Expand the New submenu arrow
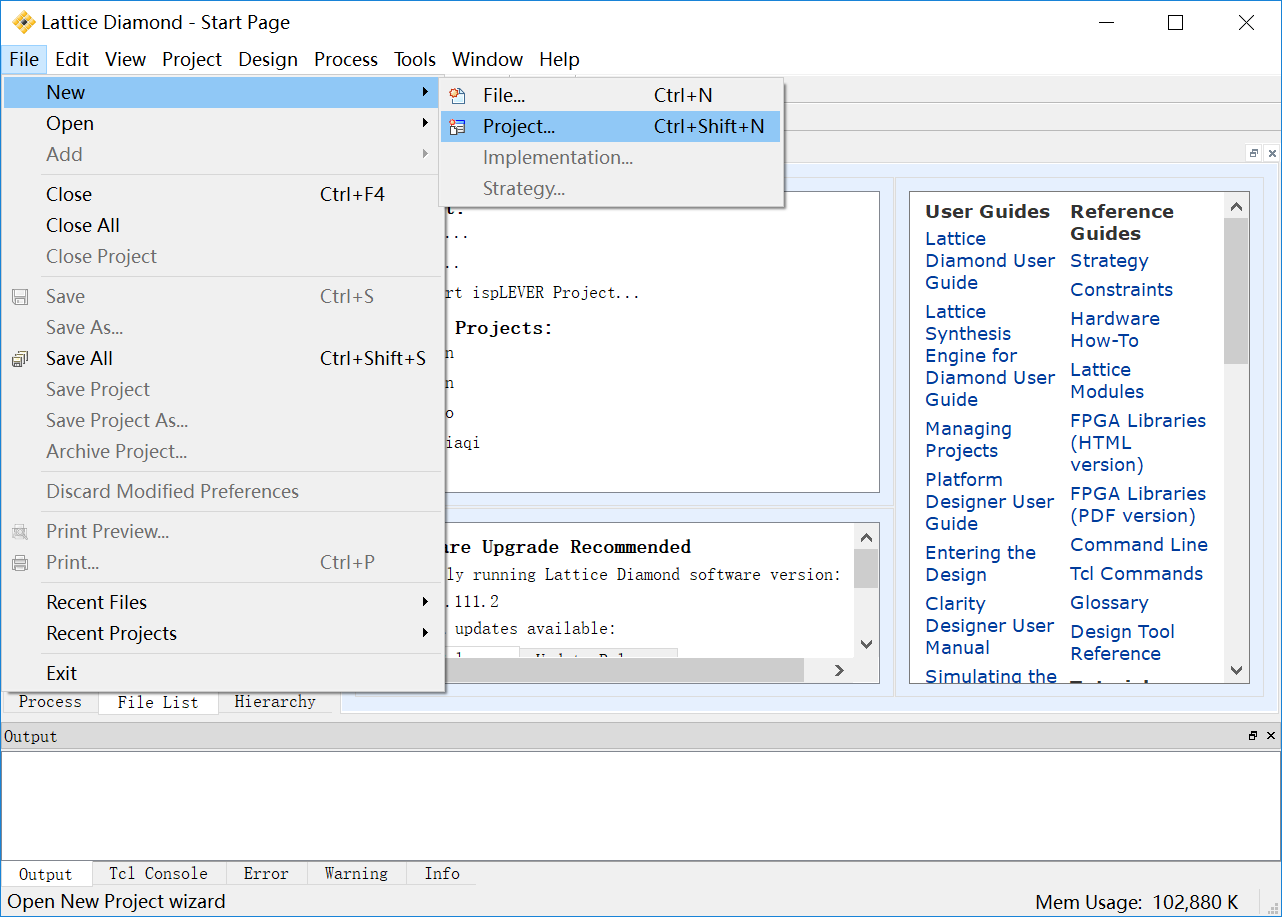Screen dimensions: 1282x917 (425, 92)
